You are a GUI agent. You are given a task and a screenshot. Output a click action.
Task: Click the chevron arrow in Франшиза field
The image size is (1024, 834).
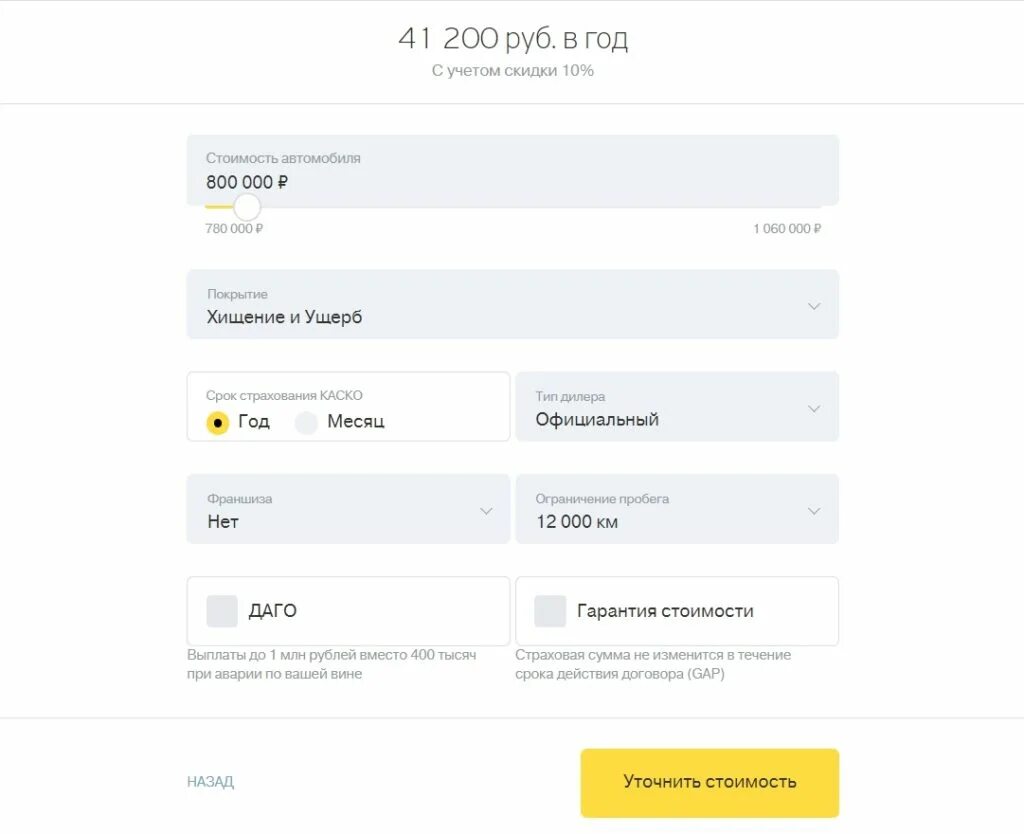click(486, 511)
